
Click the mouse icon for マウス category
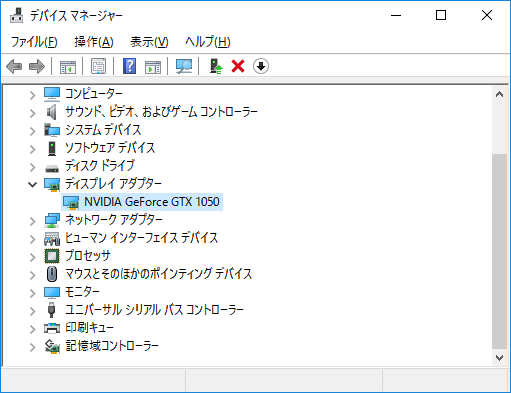[52, 274]
